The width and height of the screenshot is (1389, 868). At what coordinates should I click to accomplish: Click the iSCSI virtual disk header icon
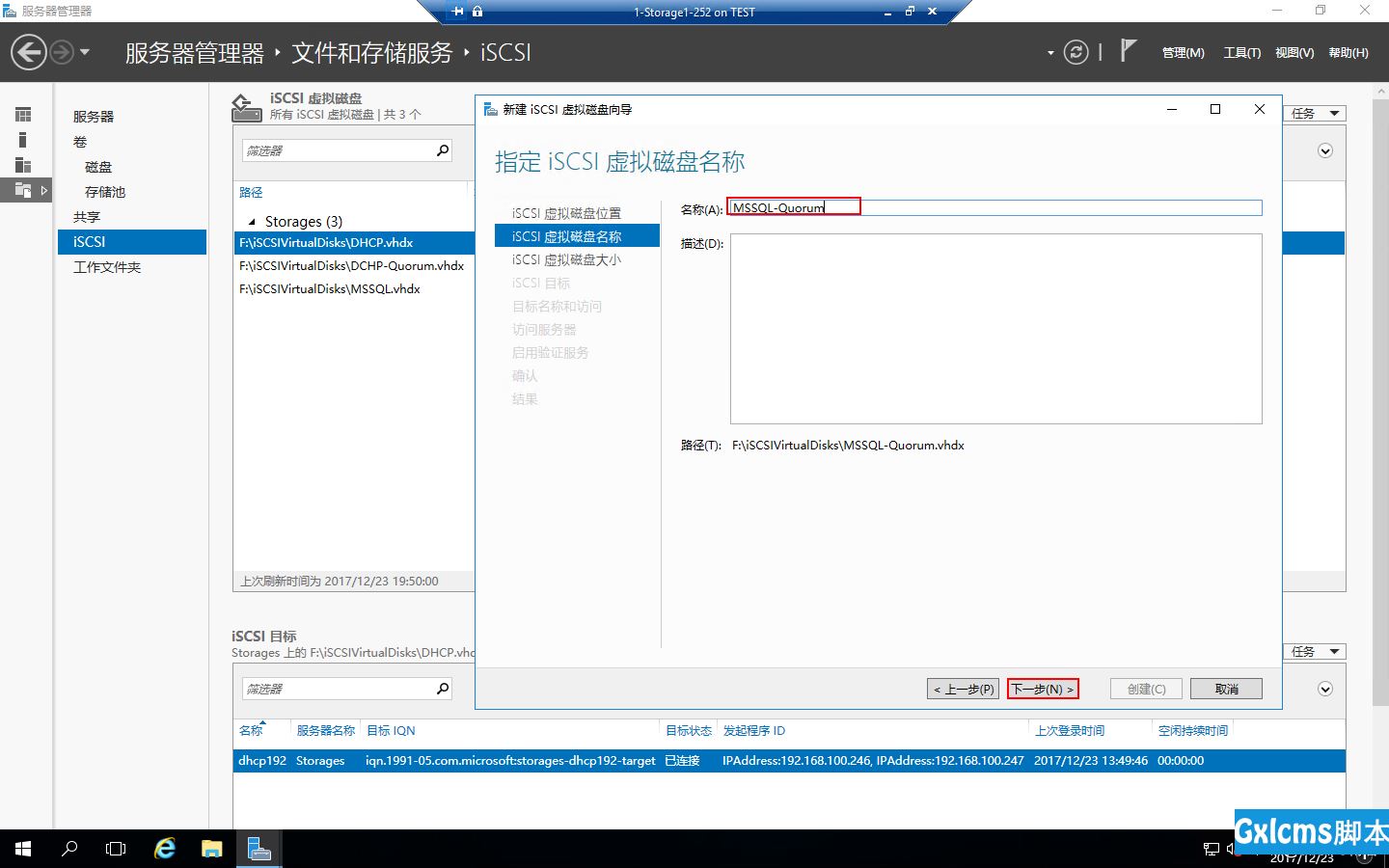247,107
